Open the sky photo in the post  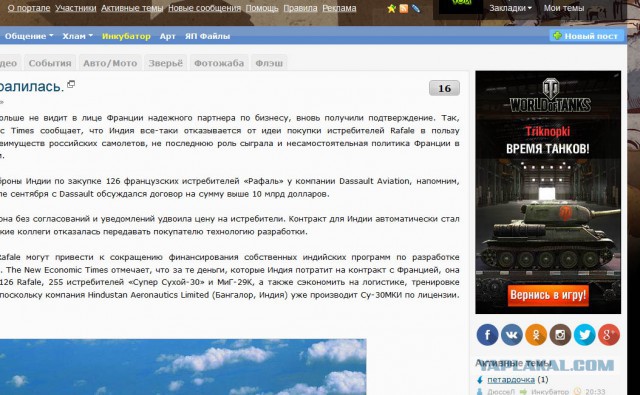coord(183,367)
